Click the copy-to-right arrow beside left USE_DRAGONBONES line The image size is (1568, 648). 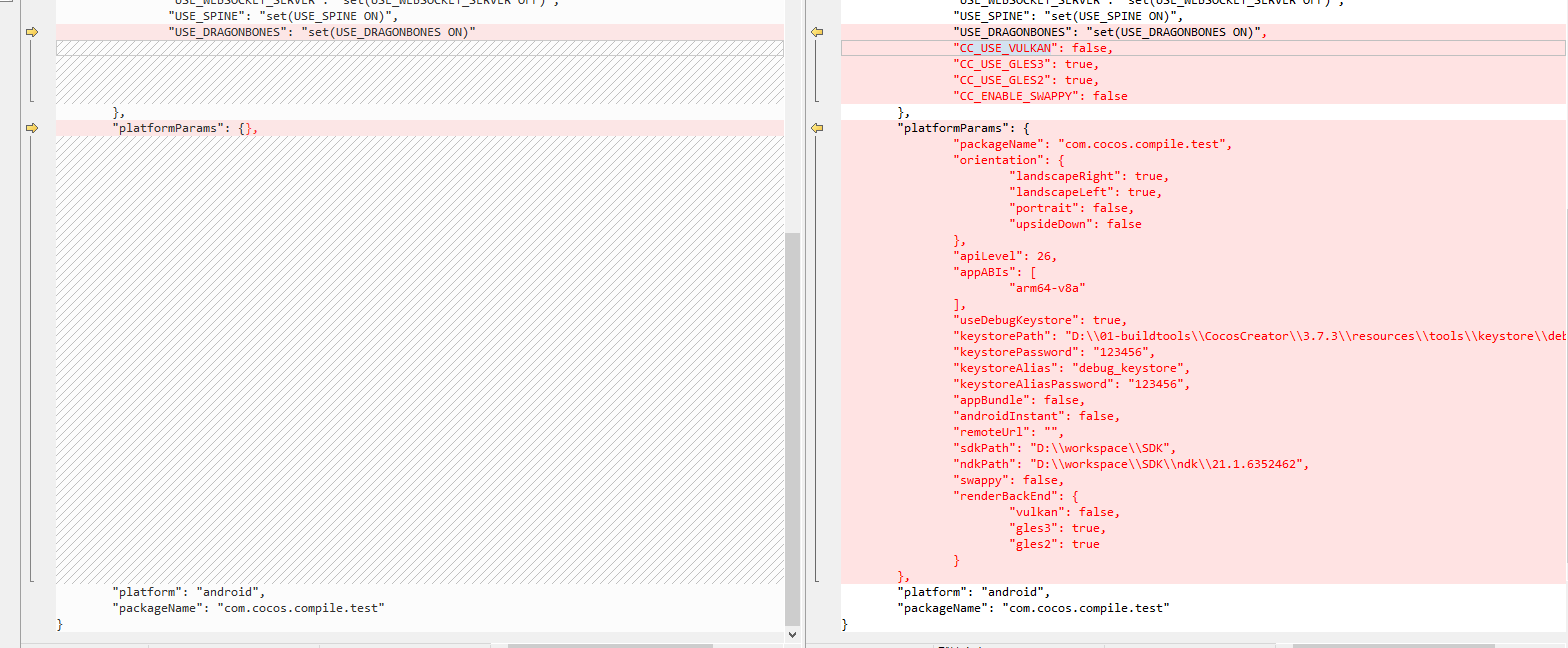pos(31,32)
